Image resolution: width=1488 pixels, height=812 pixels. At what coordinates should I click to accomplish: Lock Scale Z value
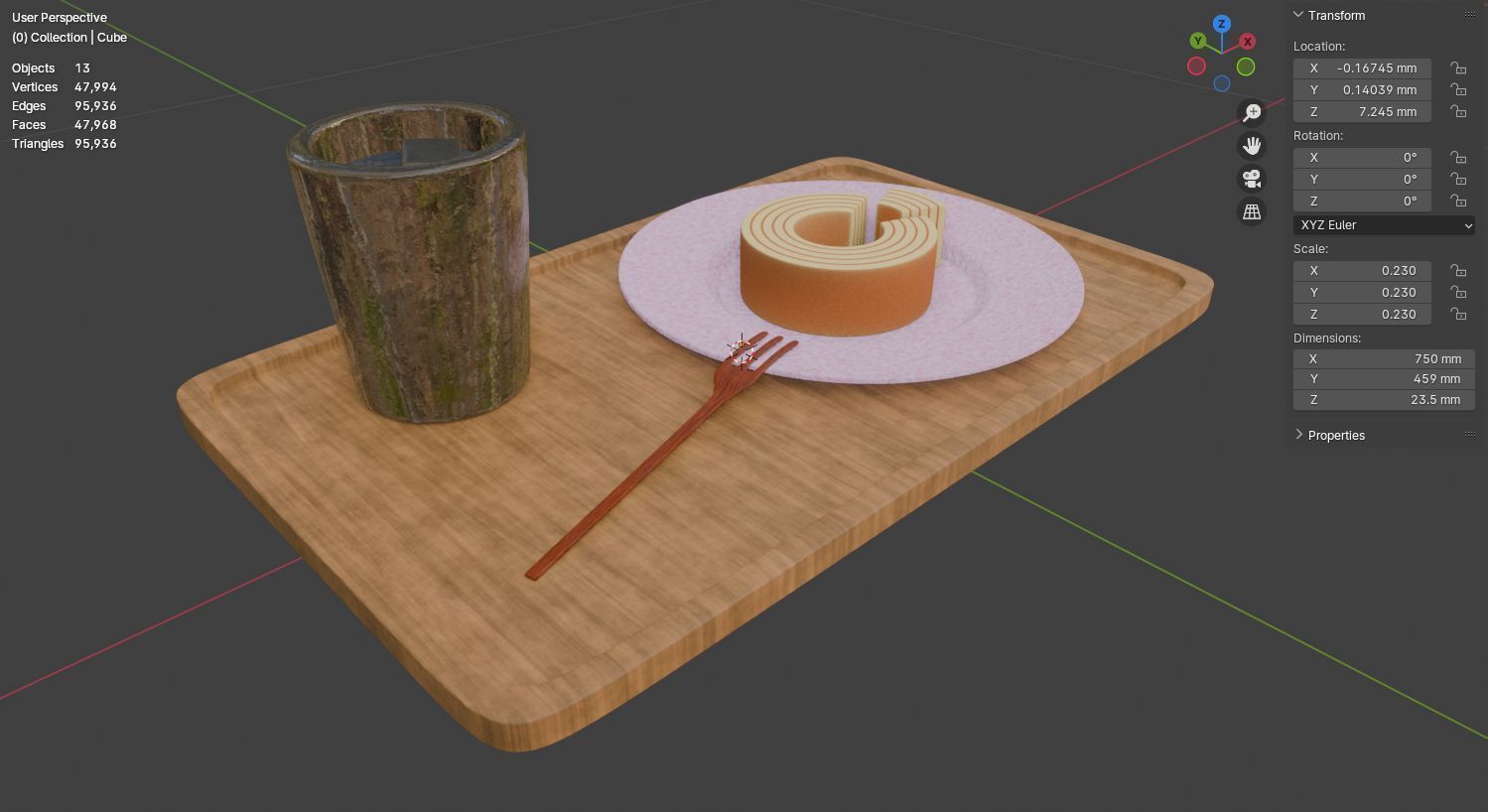click(1458, 314)
